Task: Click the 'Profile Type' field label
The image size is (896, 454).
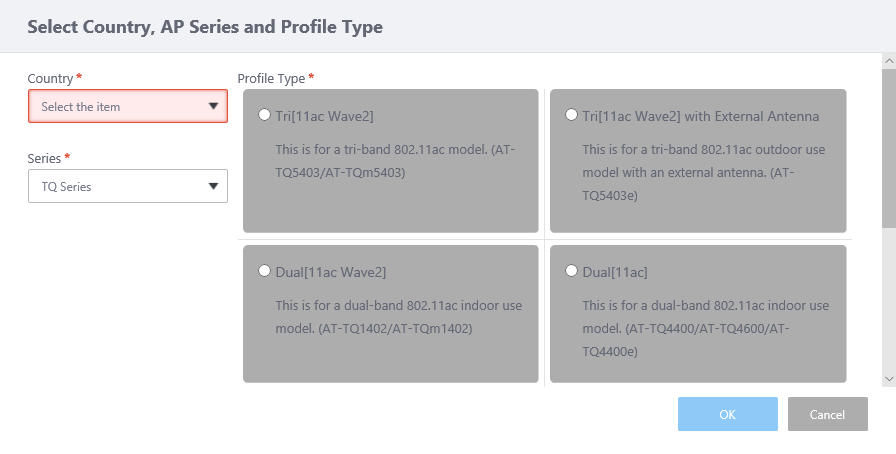Action: 271,78
